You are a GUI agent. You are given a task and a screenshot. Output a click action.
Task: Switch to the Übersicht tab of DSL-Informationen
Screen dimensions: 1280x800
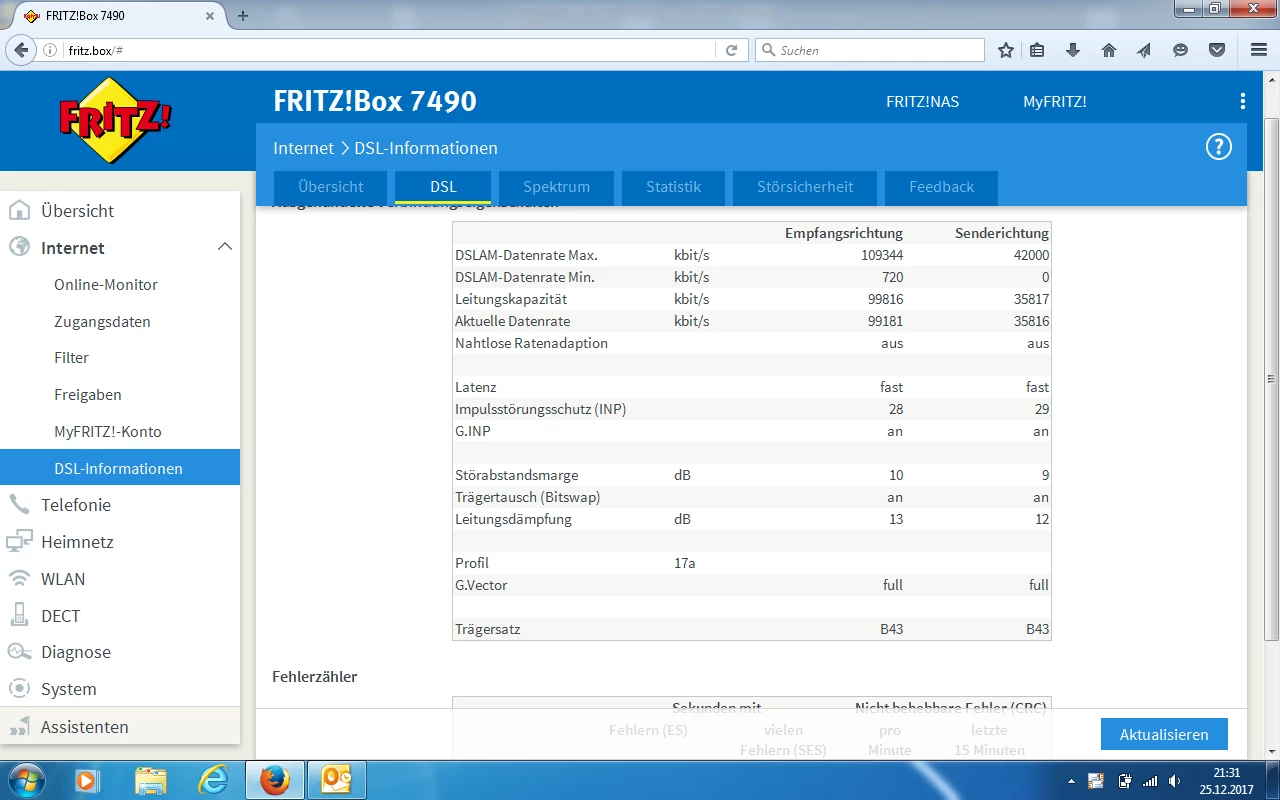click(x=331, y=187)
